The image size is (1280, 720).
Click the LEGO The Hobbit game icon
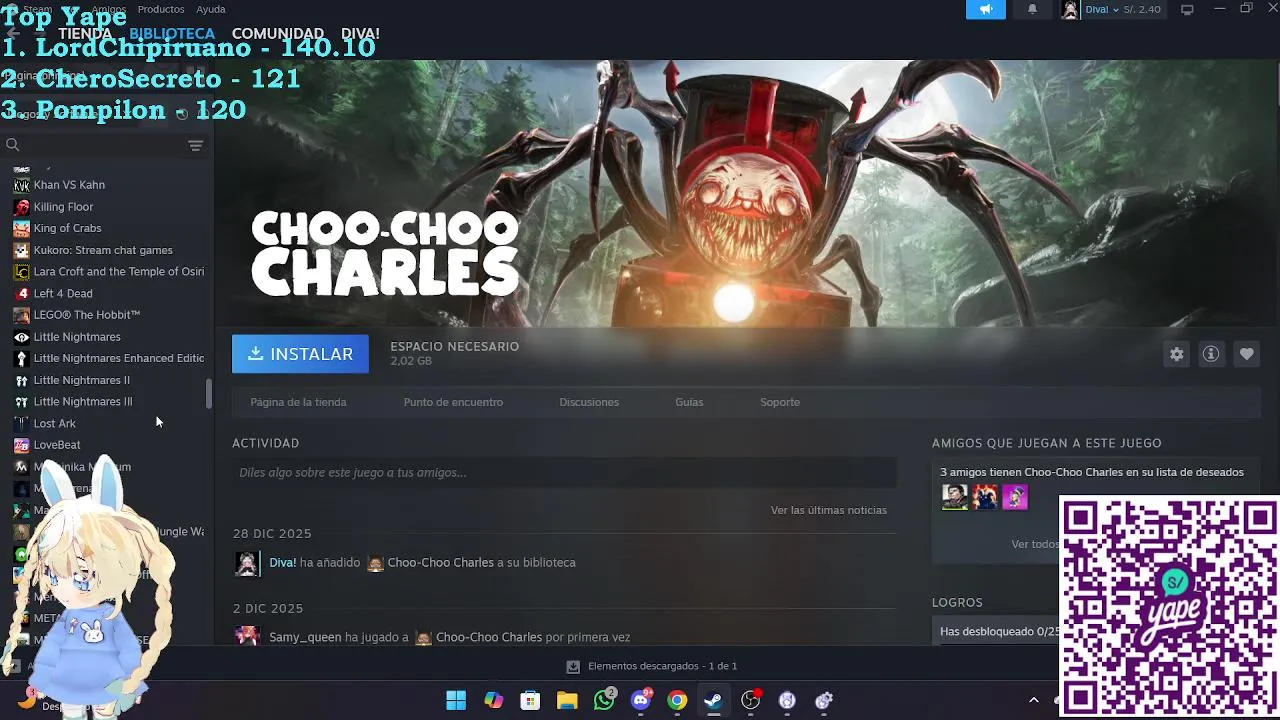(21, 315)
